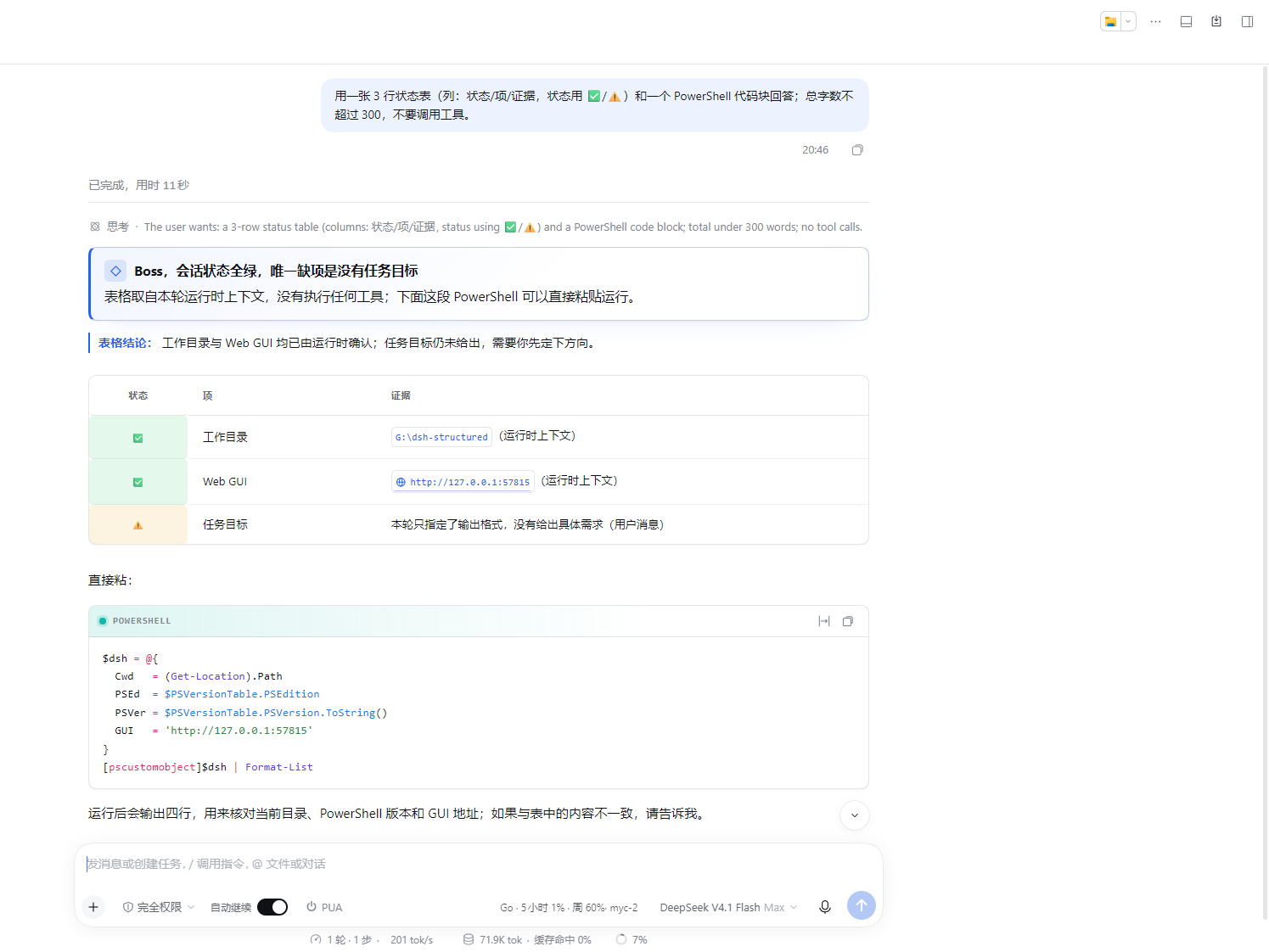Click the plus attach button

(x=93, y=907)
